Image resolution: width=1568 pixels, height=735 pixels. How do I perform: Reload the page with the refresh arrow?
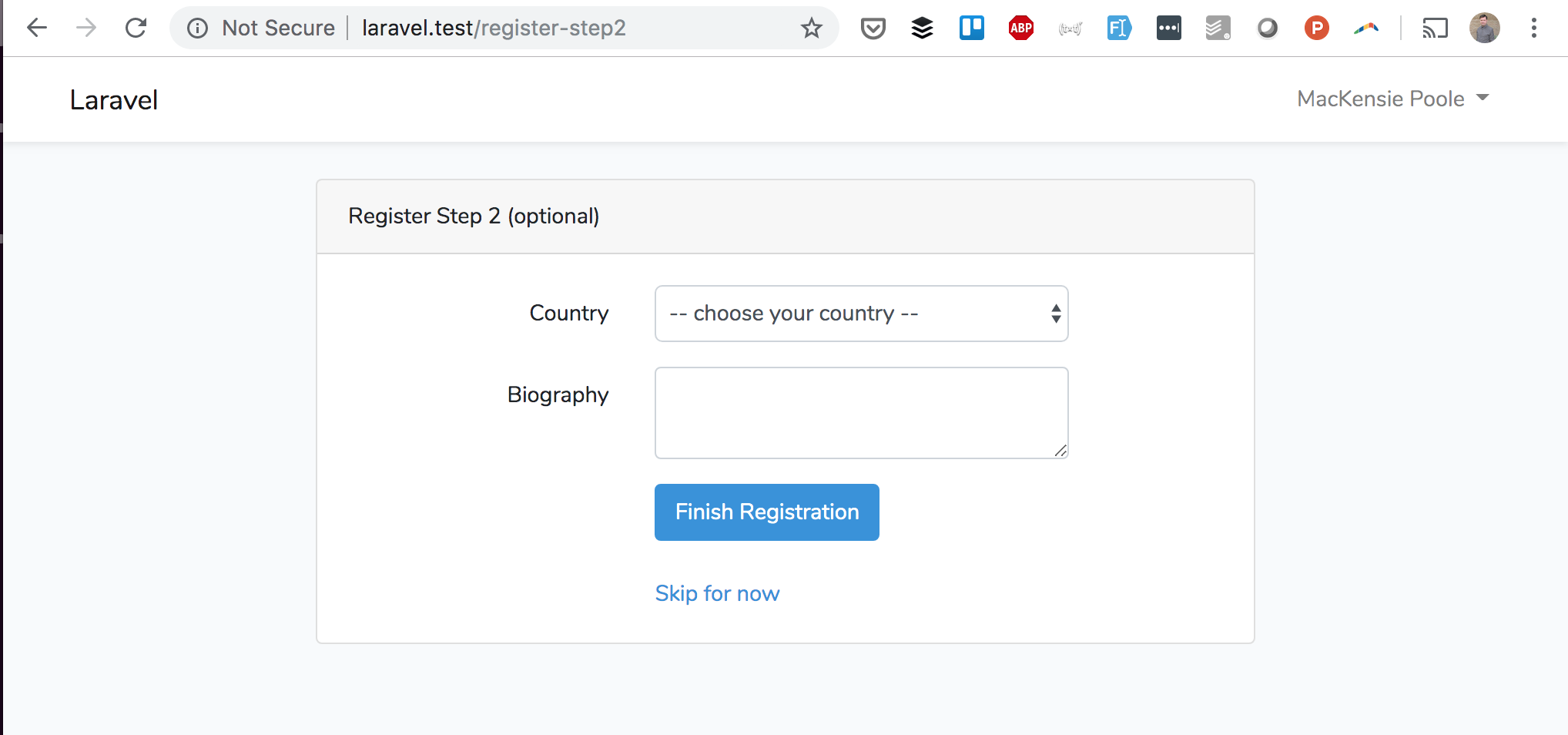coord(136,28)
